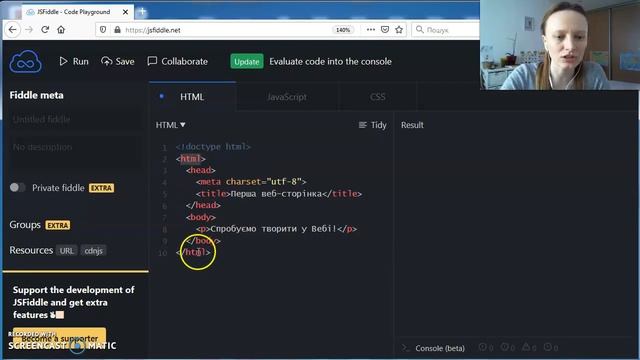Save page to Pocket
Image resolution: width=640 pixels, height=360 pixels.
point(385,30)
